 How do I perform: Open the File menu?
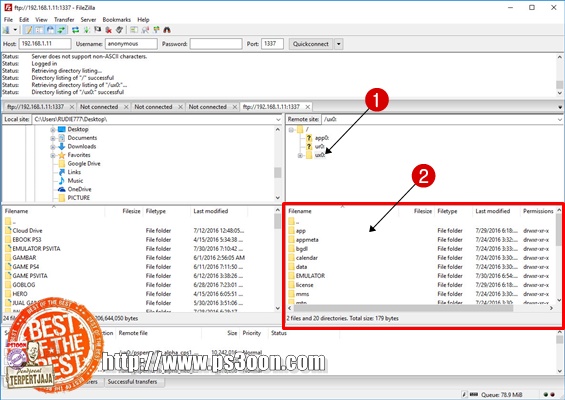(x=8, y=19)
